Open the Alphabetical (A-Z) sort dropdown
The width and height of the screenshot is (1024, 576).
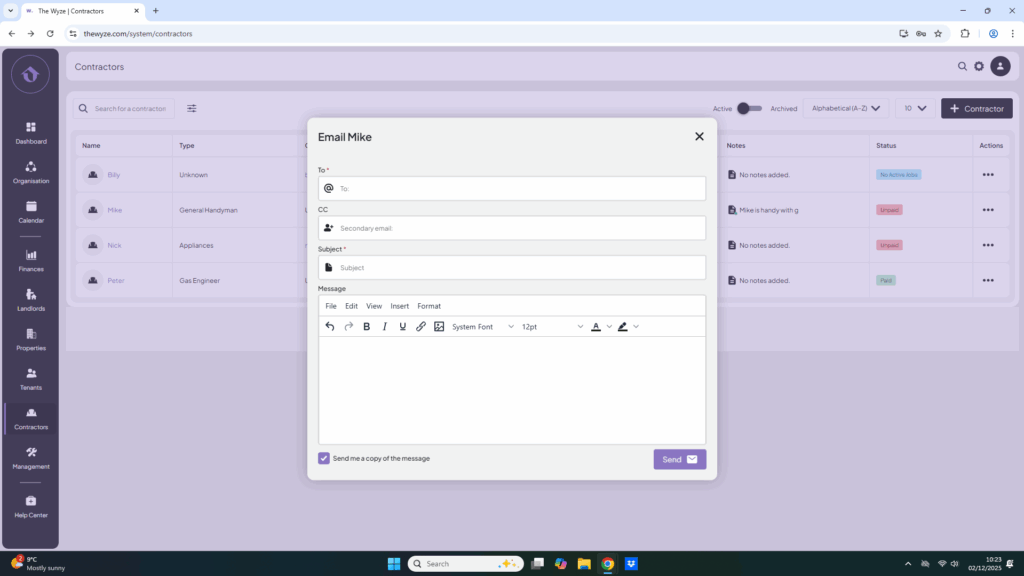[845, 108]
